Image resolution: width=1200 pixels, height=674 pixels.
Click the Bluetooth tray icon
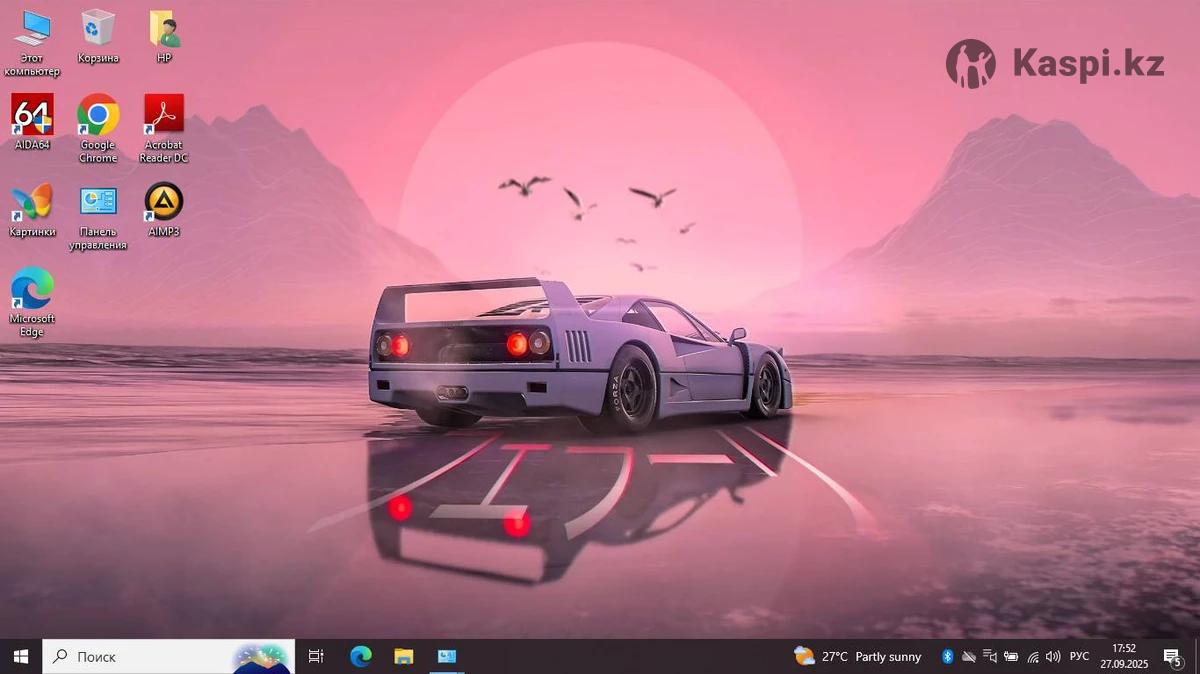pos(947,656)
